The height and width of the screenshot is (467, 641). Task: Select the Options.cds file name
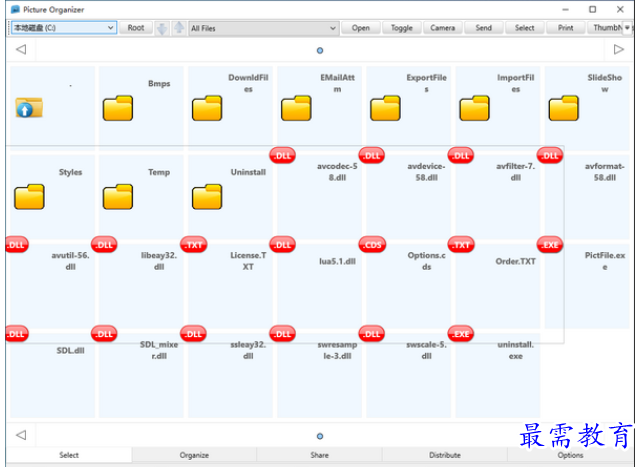point(426,261)
